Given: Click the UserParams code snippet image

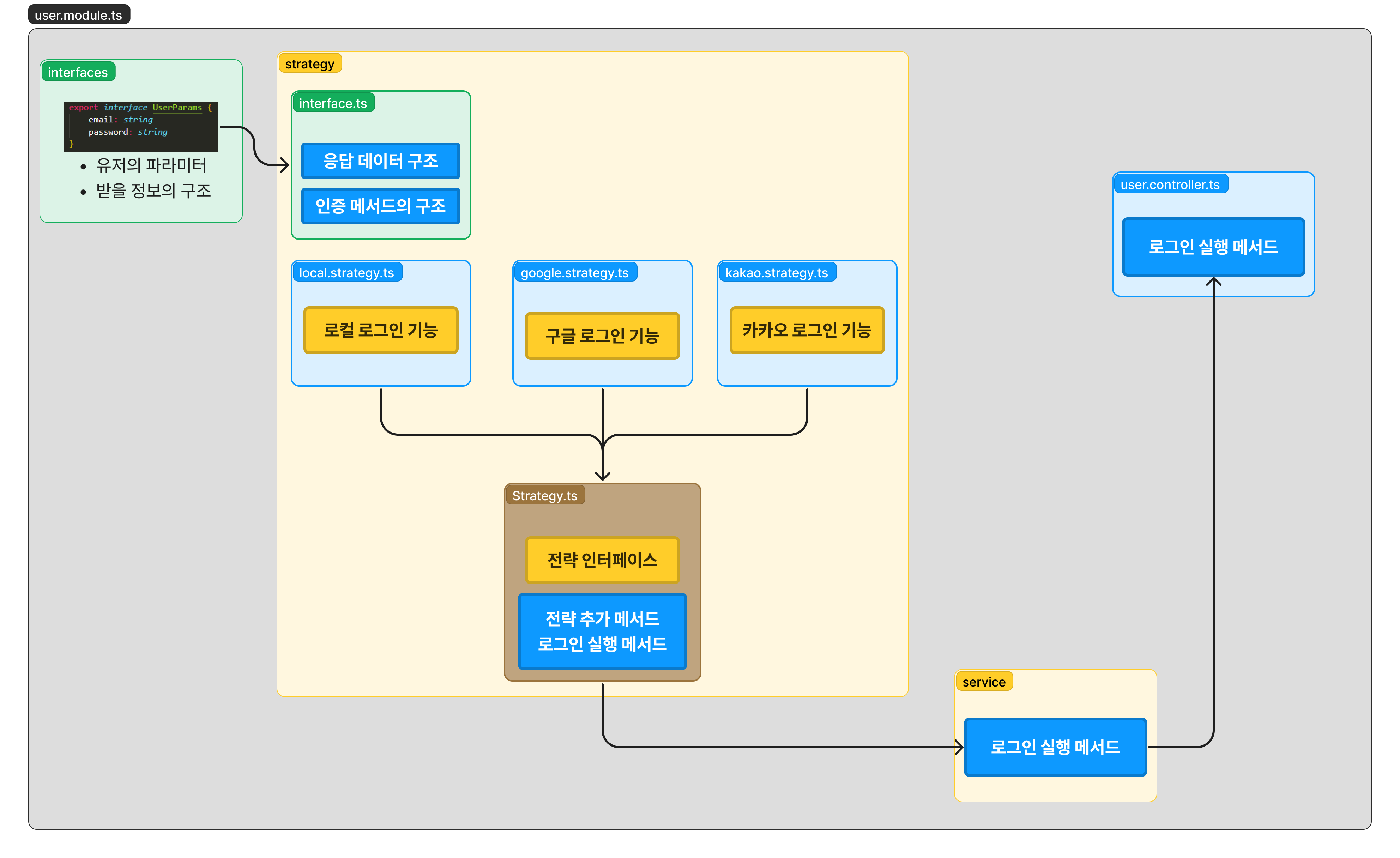Looking at the screenshot, I should point(140,126).
